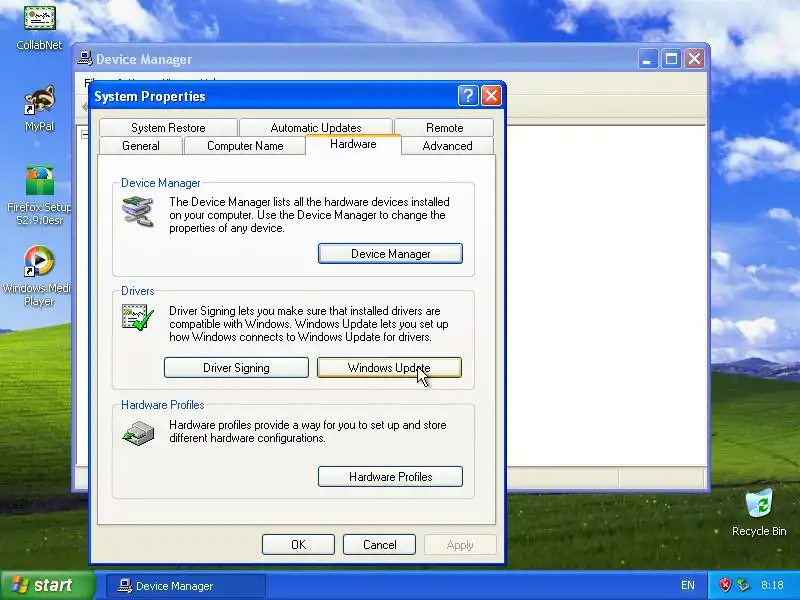The image size is (800, 600).
Task: Click the EN language indicator
Action: coord(687,585)
